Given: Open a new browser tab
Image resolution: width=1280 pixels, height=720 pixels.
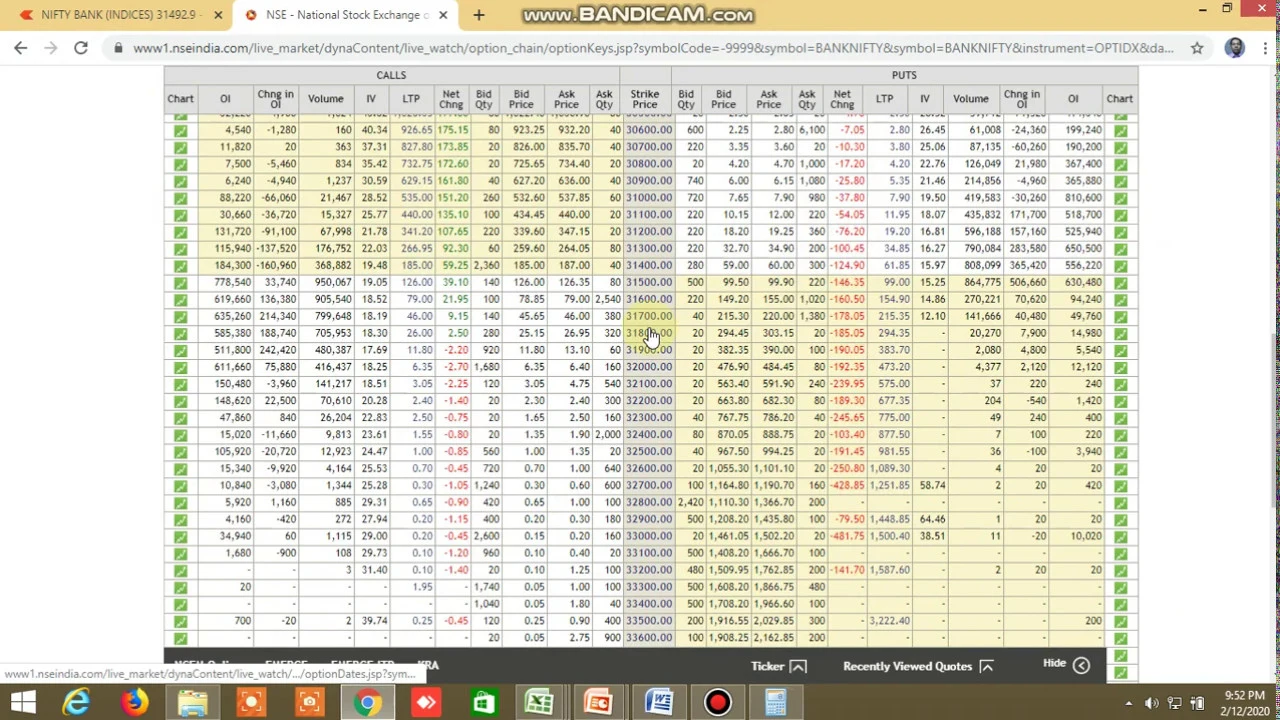Looking at the screenshot, I should click(478, 15).
